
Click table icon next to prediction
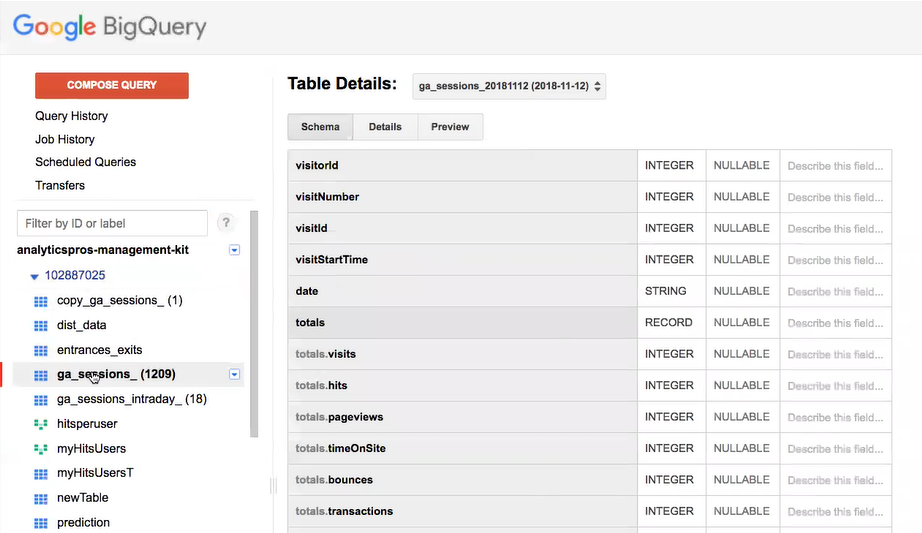[41, 524]
